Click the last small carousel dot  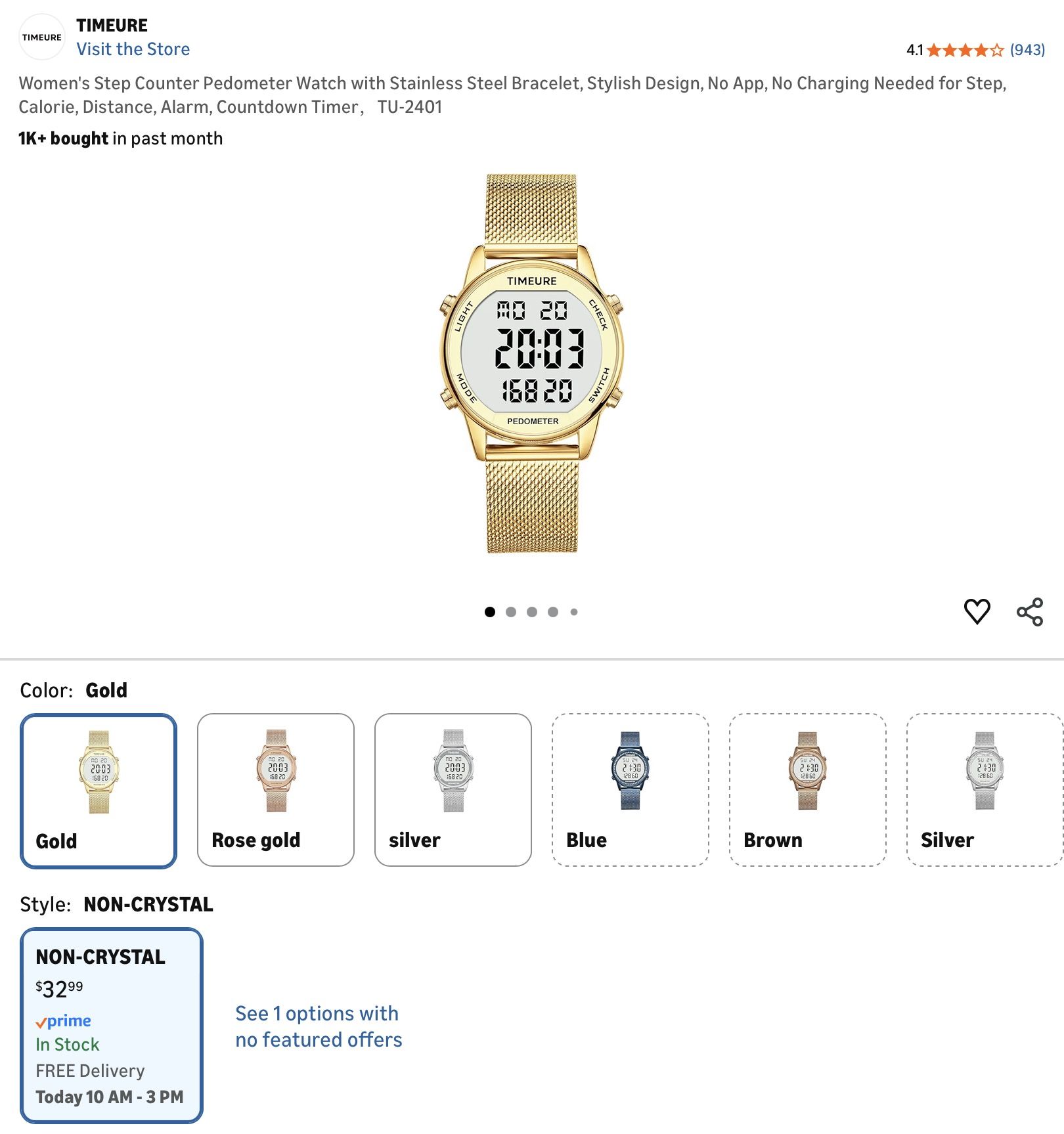point(574,612)
